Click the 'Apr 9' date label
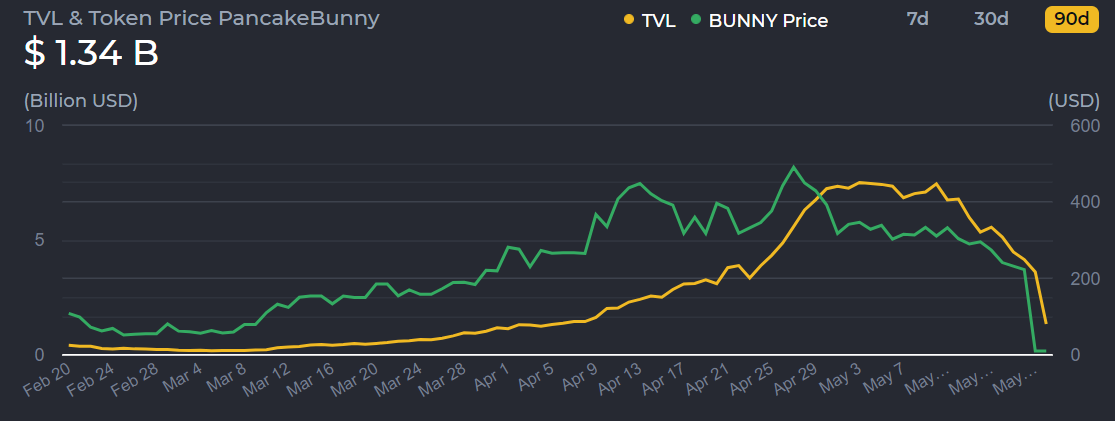1115x421 pixels. point(580,375)
